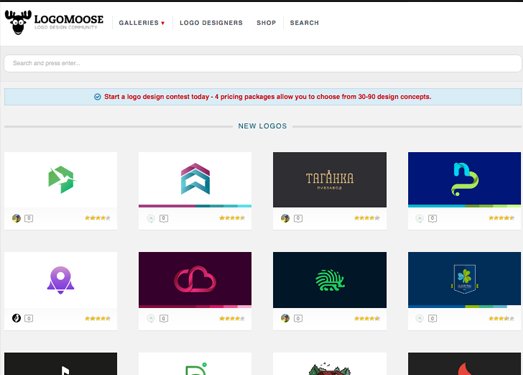Click comment icon under cloud heart logo
The image size is (523, 375).
point(163,318)
